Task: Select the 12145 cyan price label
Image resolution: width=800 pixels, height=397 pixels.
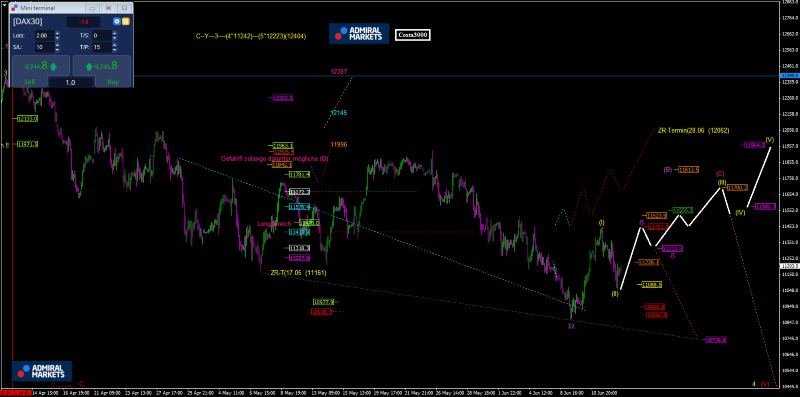Action: pyautogui.click(x=338, y=112)
